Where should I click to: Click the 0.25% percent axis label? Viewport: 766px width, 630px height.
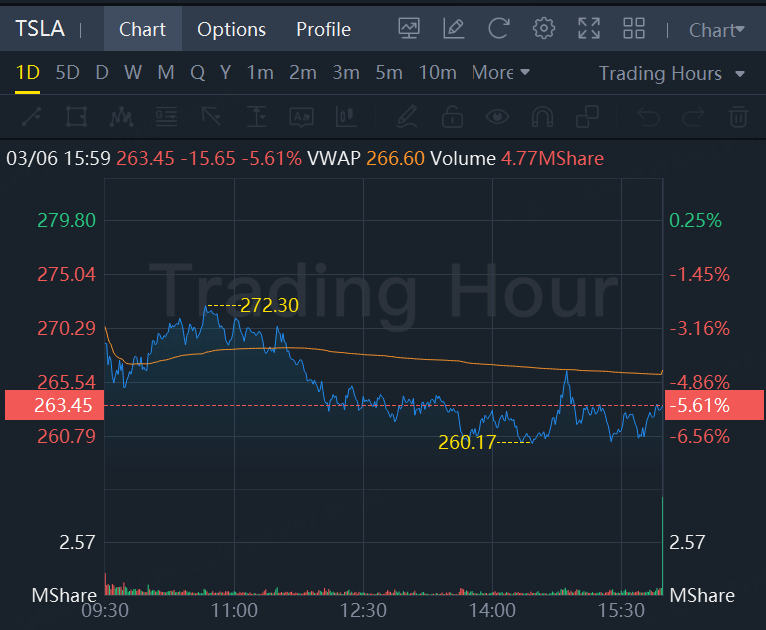695,220
